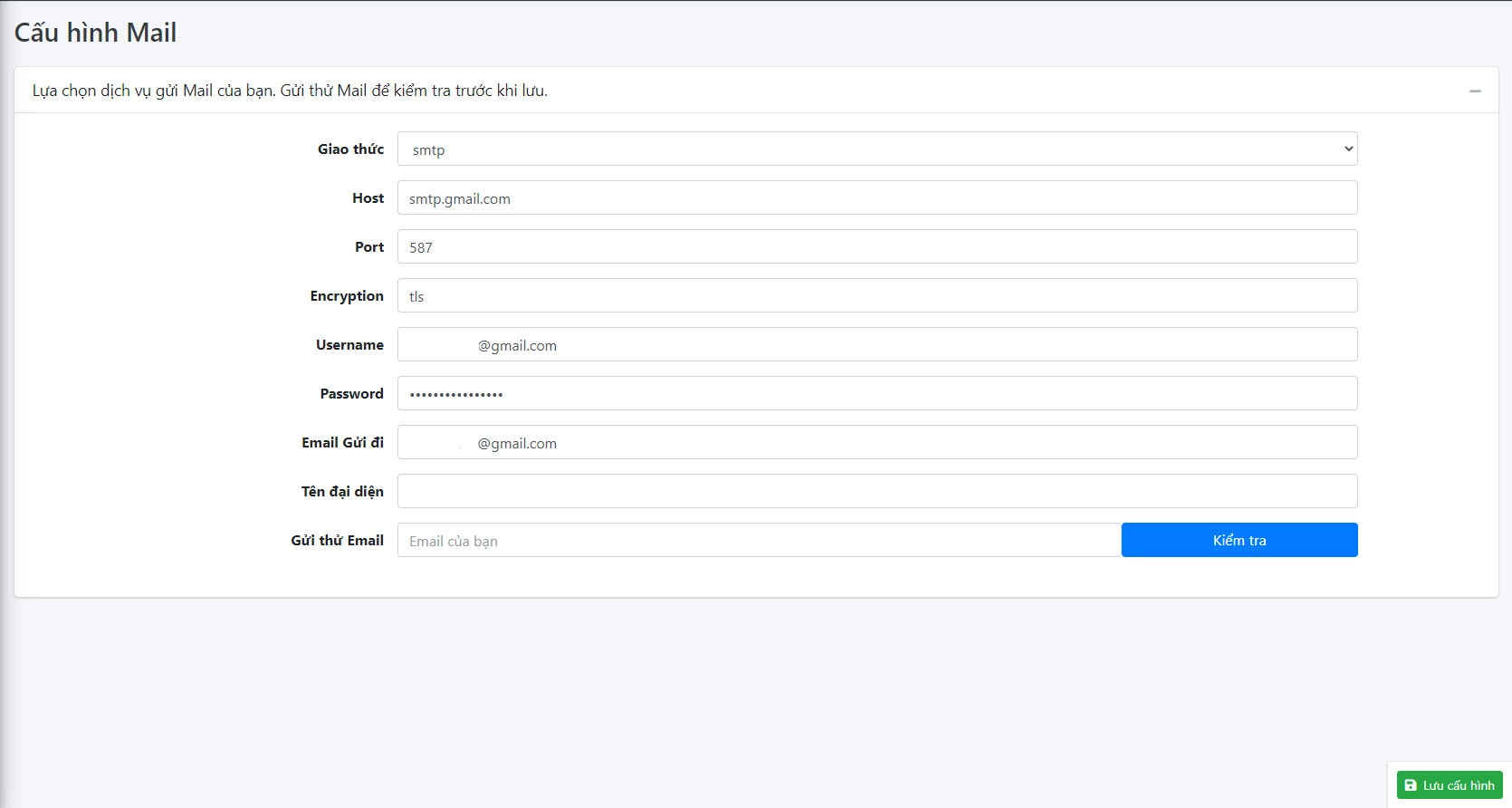Select the Encryption field containing tls
Viewport: 1512px width, 808px height.
coord(876,296)
